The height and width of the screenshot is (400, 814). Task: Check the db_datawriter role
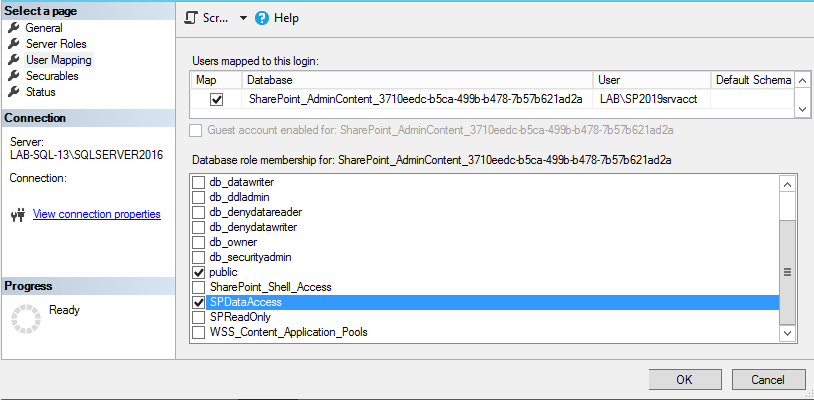[198, 183]
